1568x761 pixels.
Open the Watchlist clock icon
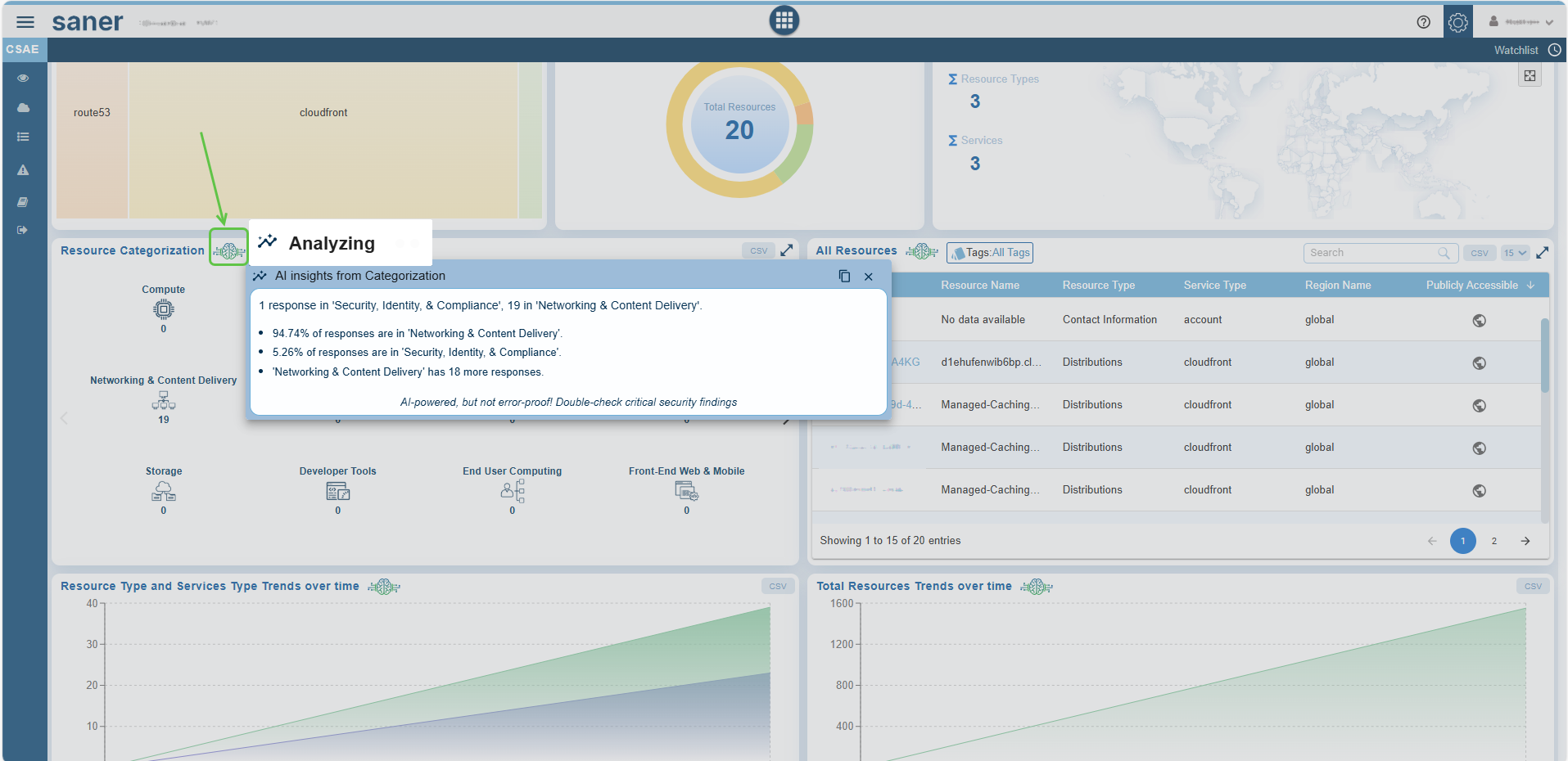(1554, 50)
